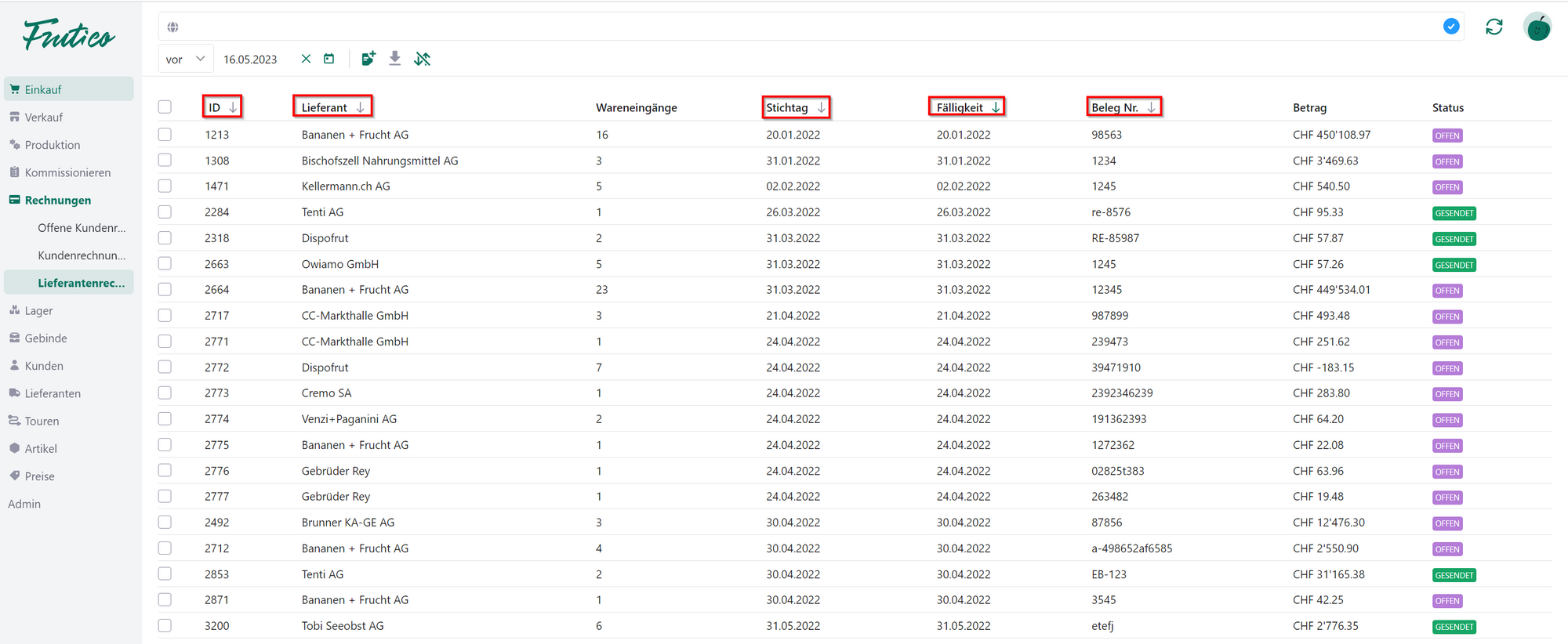
Task: Click the download icon in toolbar
Action: (395, 59)
